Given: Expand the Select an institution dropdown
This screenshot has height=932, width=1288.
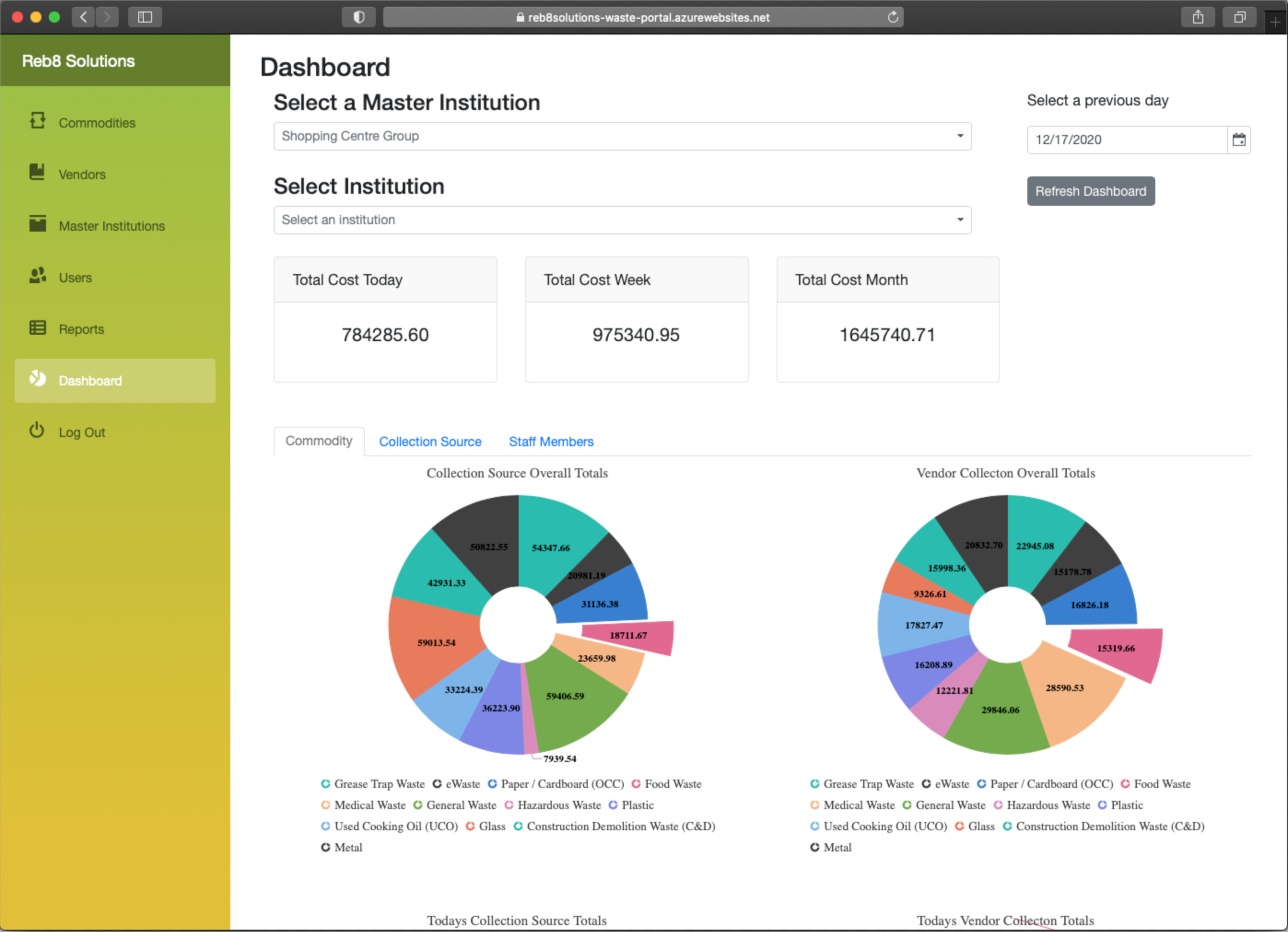Looking at the screenshot, I should click(622, 220).
